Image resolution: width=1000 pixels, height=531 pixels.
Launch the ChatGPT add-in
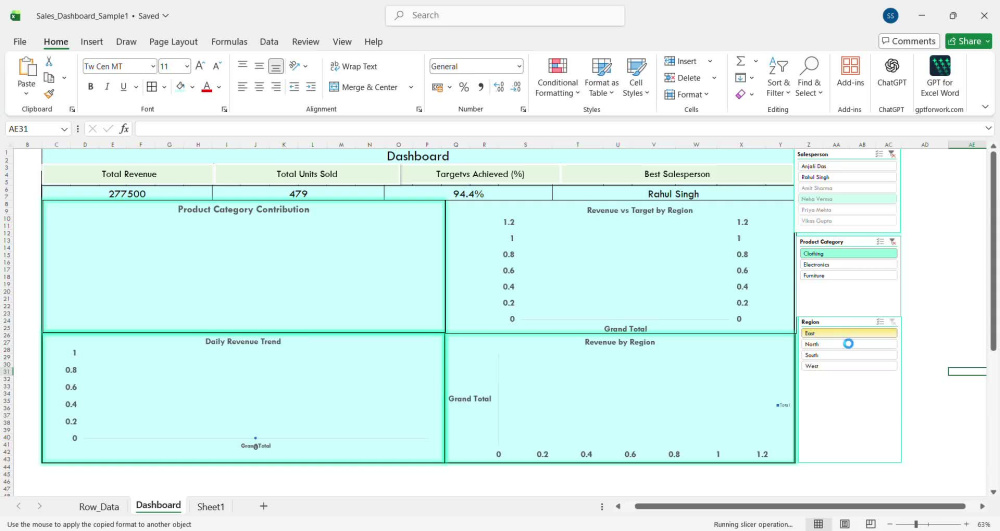coord(892,71)
